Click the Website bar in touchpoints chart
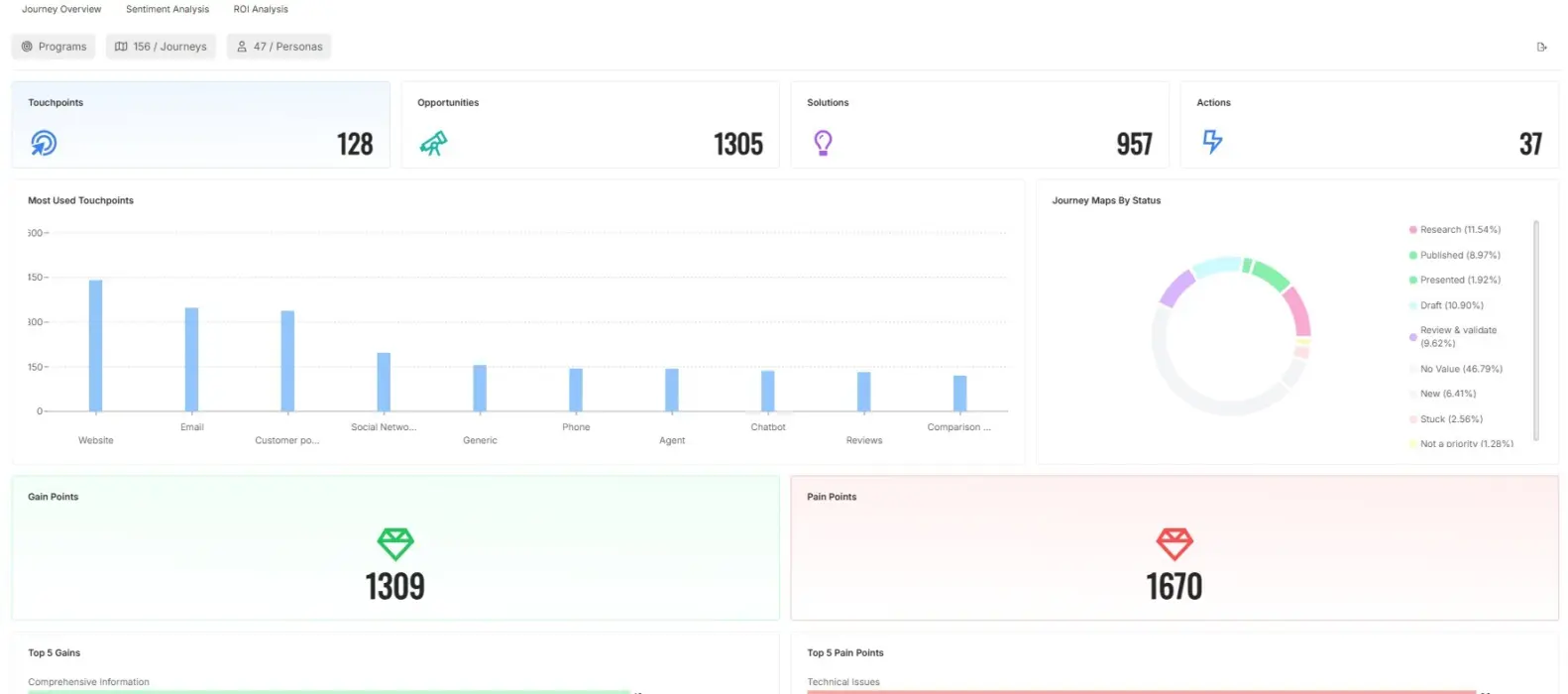 coord(96,345)
